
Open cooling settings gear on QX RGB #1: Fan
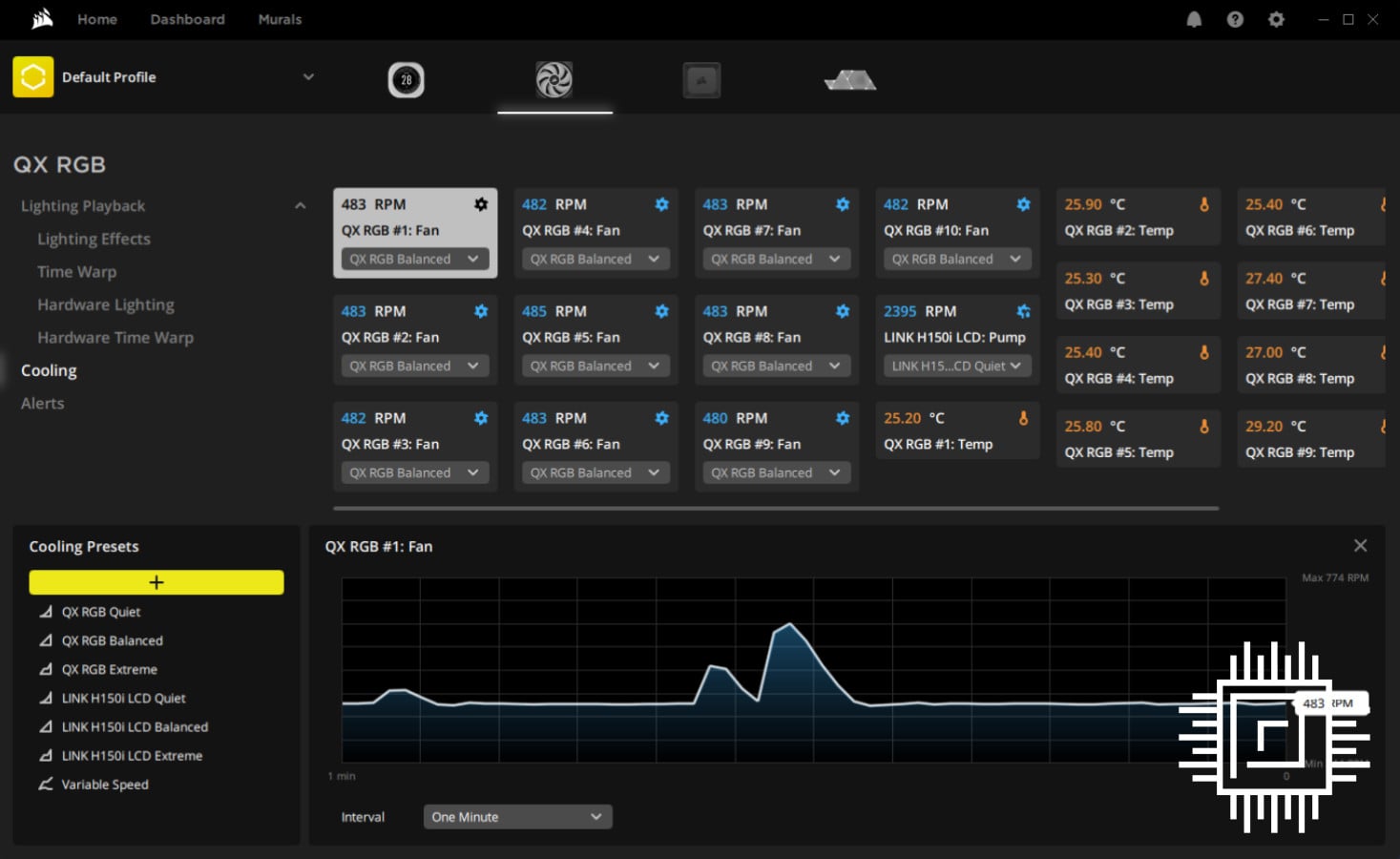[480, 203]
